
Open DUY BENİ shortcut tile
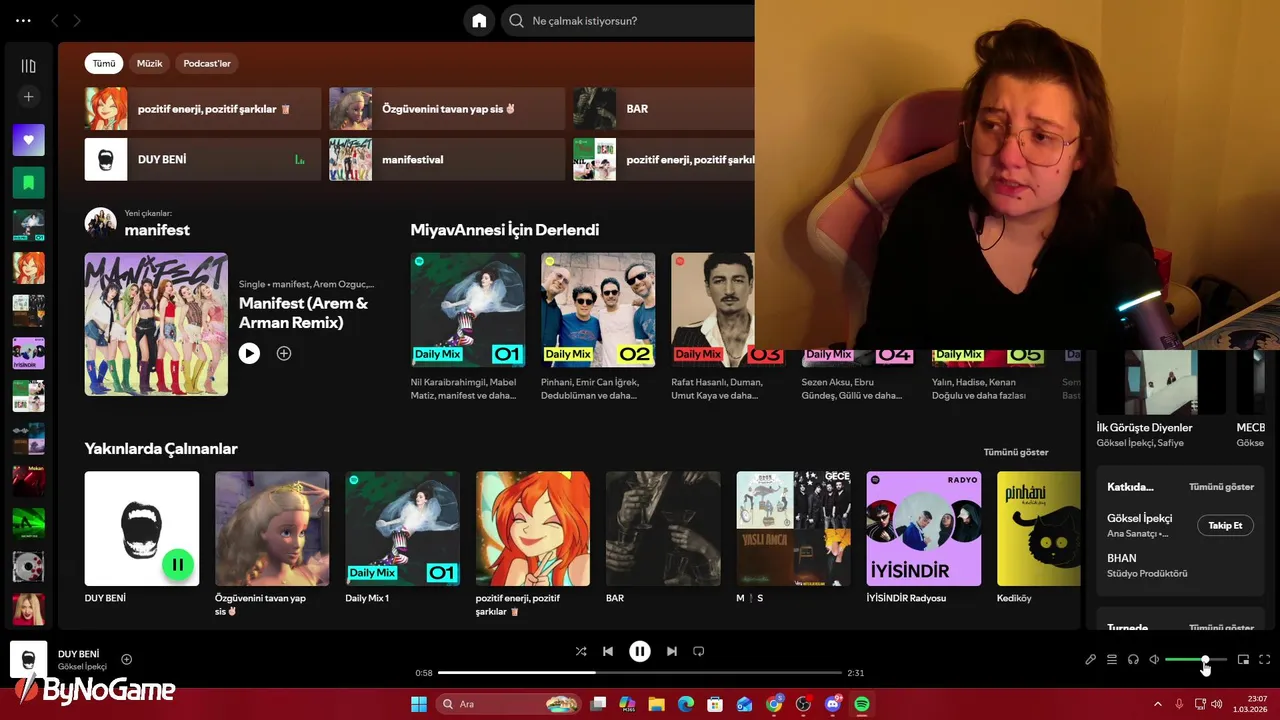point(203,159)
